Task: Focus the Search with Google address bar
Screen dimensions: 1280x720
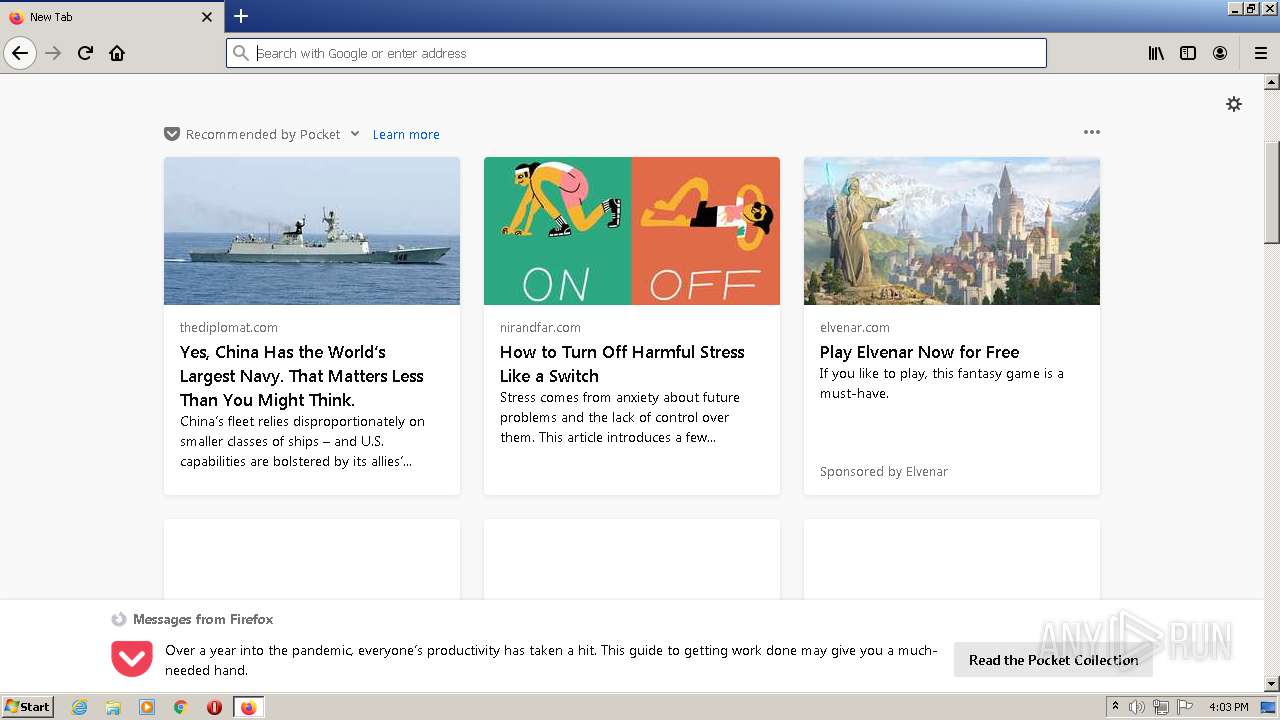Action: point(636,53)
